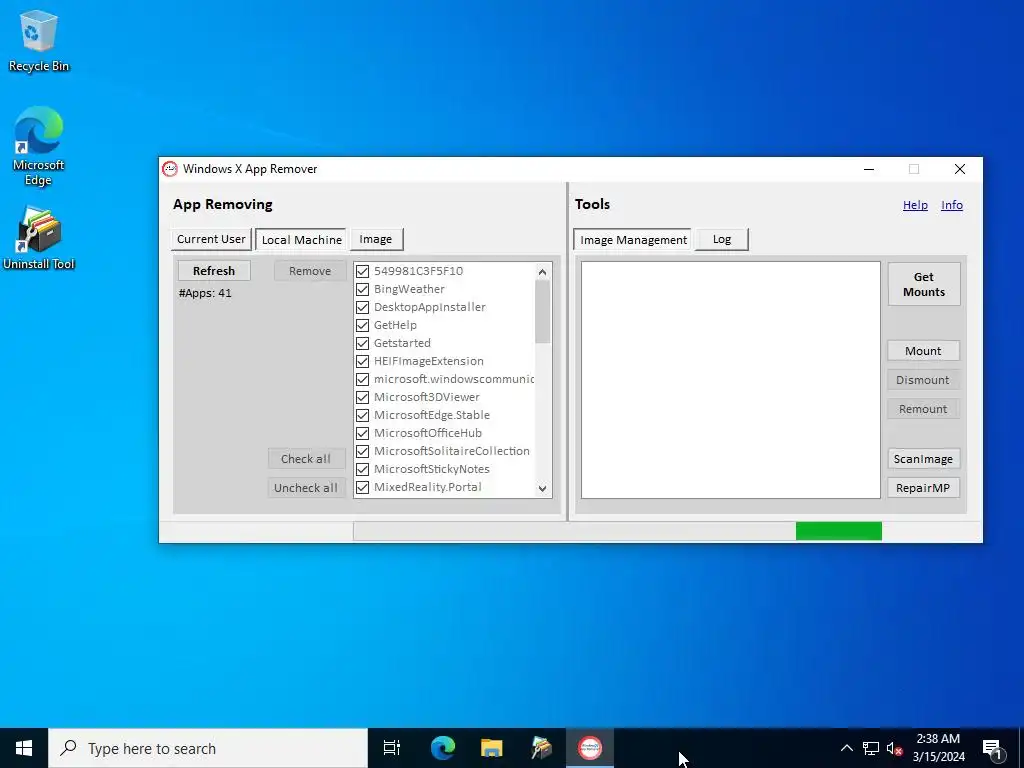This screenshot has width=1024, height=768.
Task: Switch to the Image tab
Action: [376, 239]
